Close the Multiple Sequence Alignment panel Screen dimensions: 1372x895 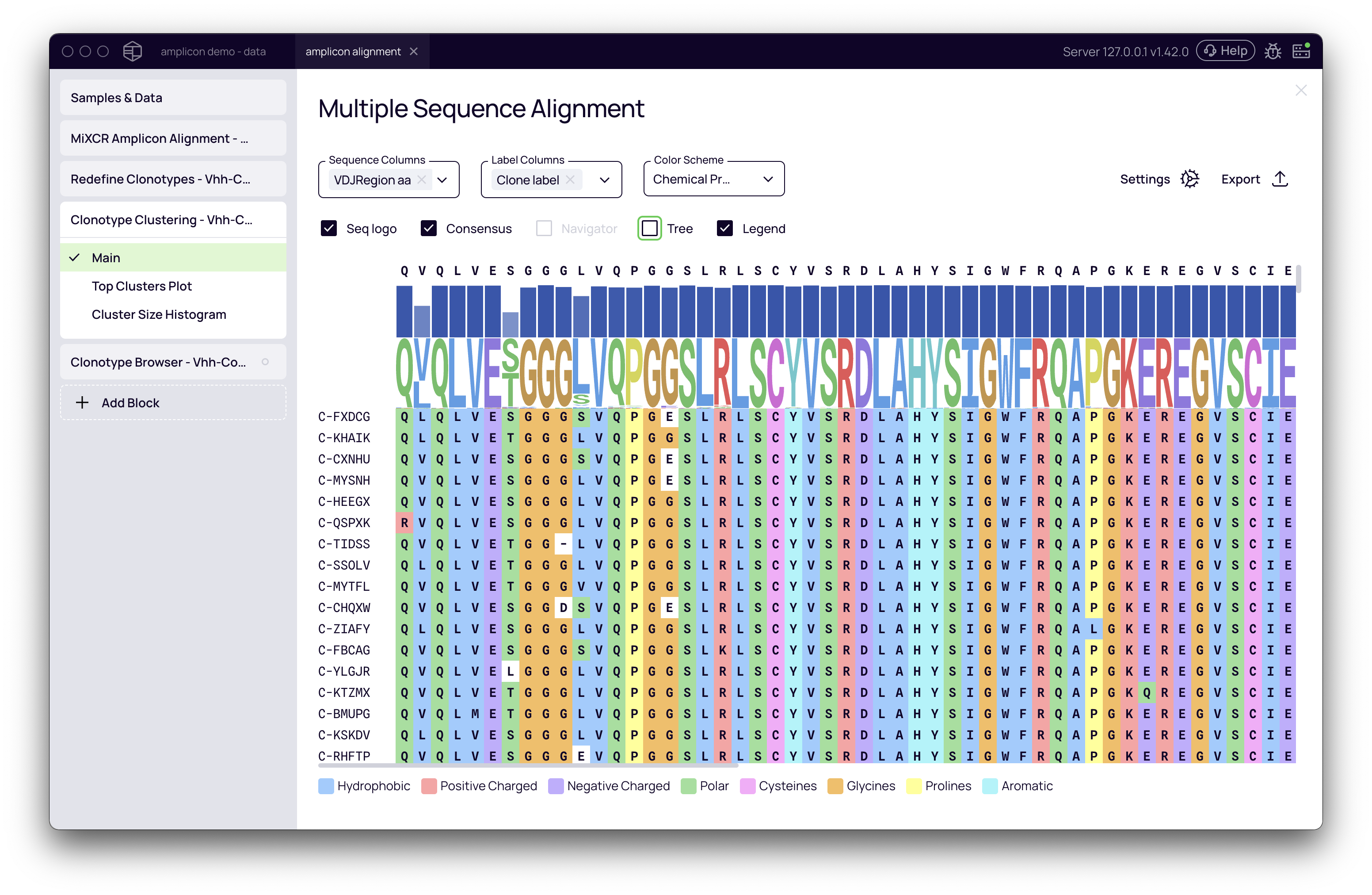[1301, 90]
